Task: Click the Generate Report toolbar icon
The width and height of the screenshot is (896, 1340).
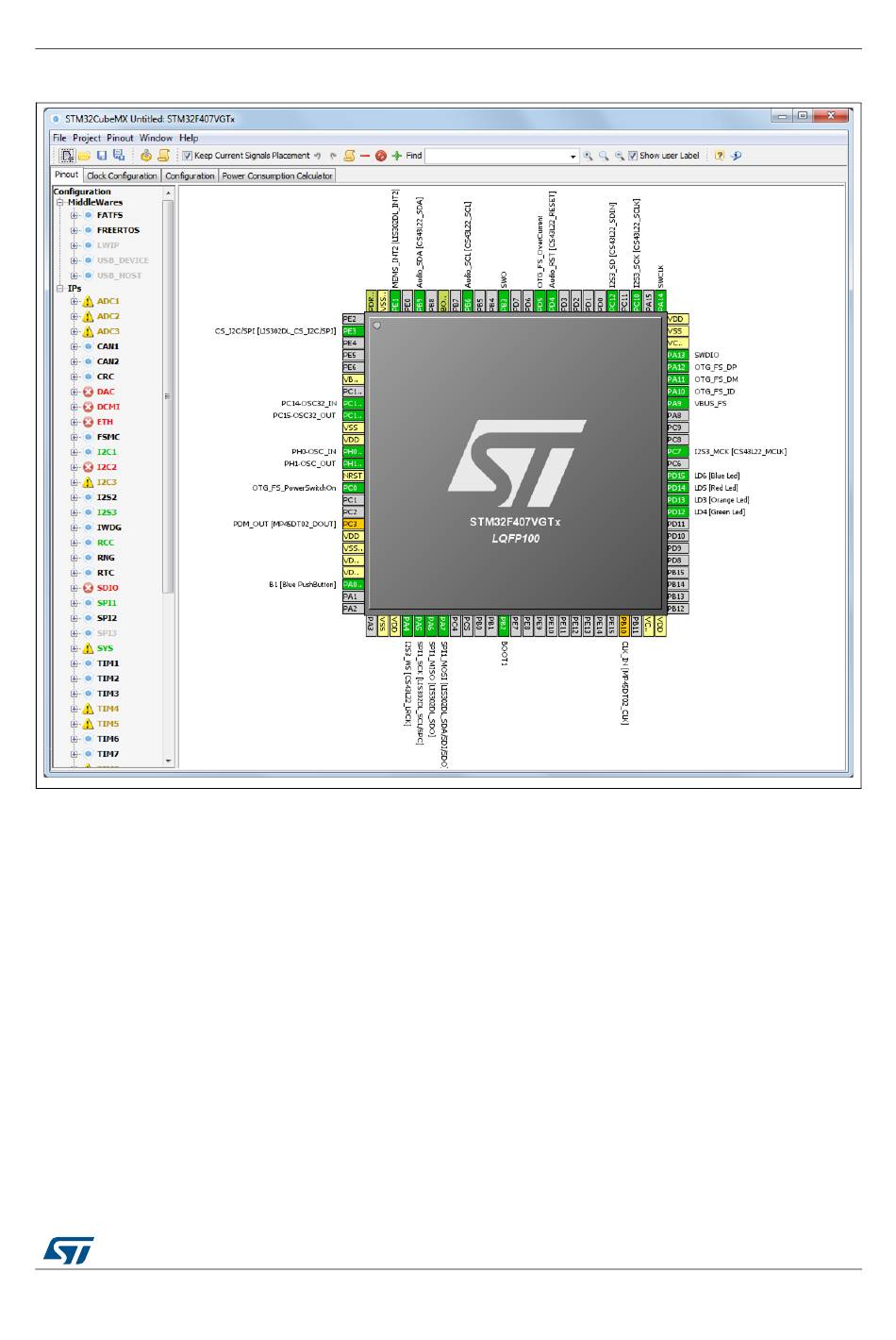Action: point(163,156)
